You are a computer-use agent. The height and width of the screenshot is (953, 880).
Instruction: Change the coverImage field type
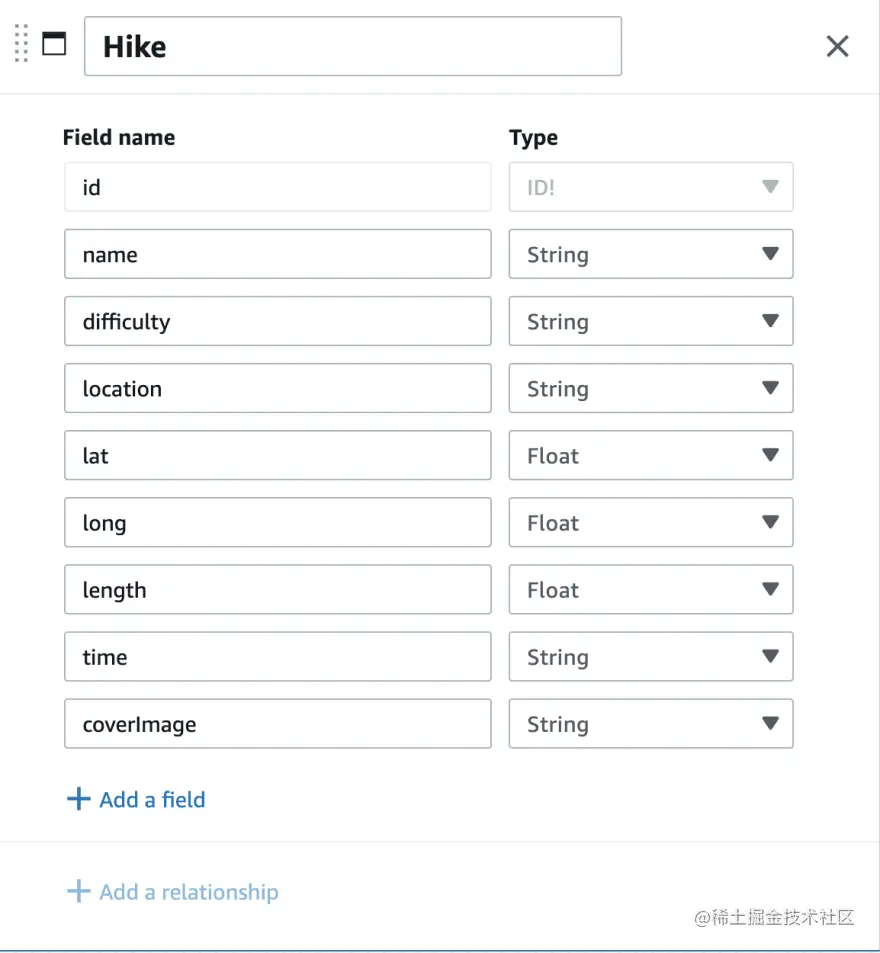point(650,723)
